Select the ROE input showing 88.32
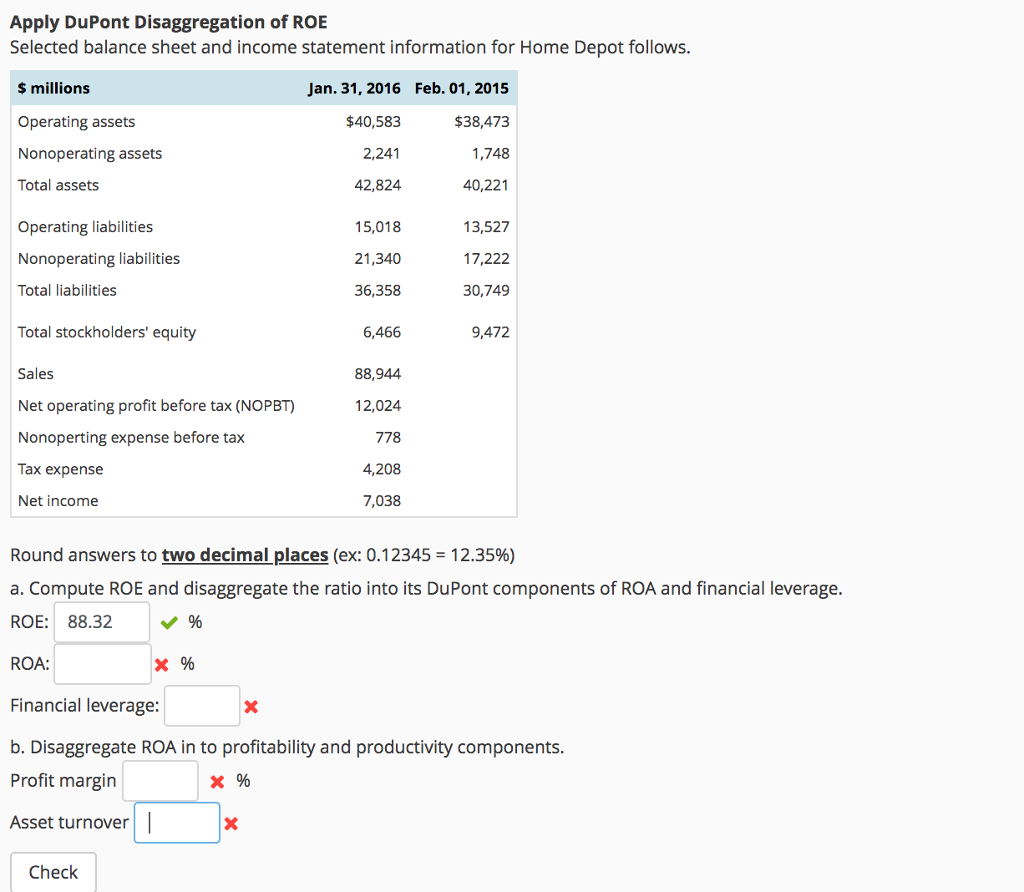1024x892 pixels. point(101,621)
